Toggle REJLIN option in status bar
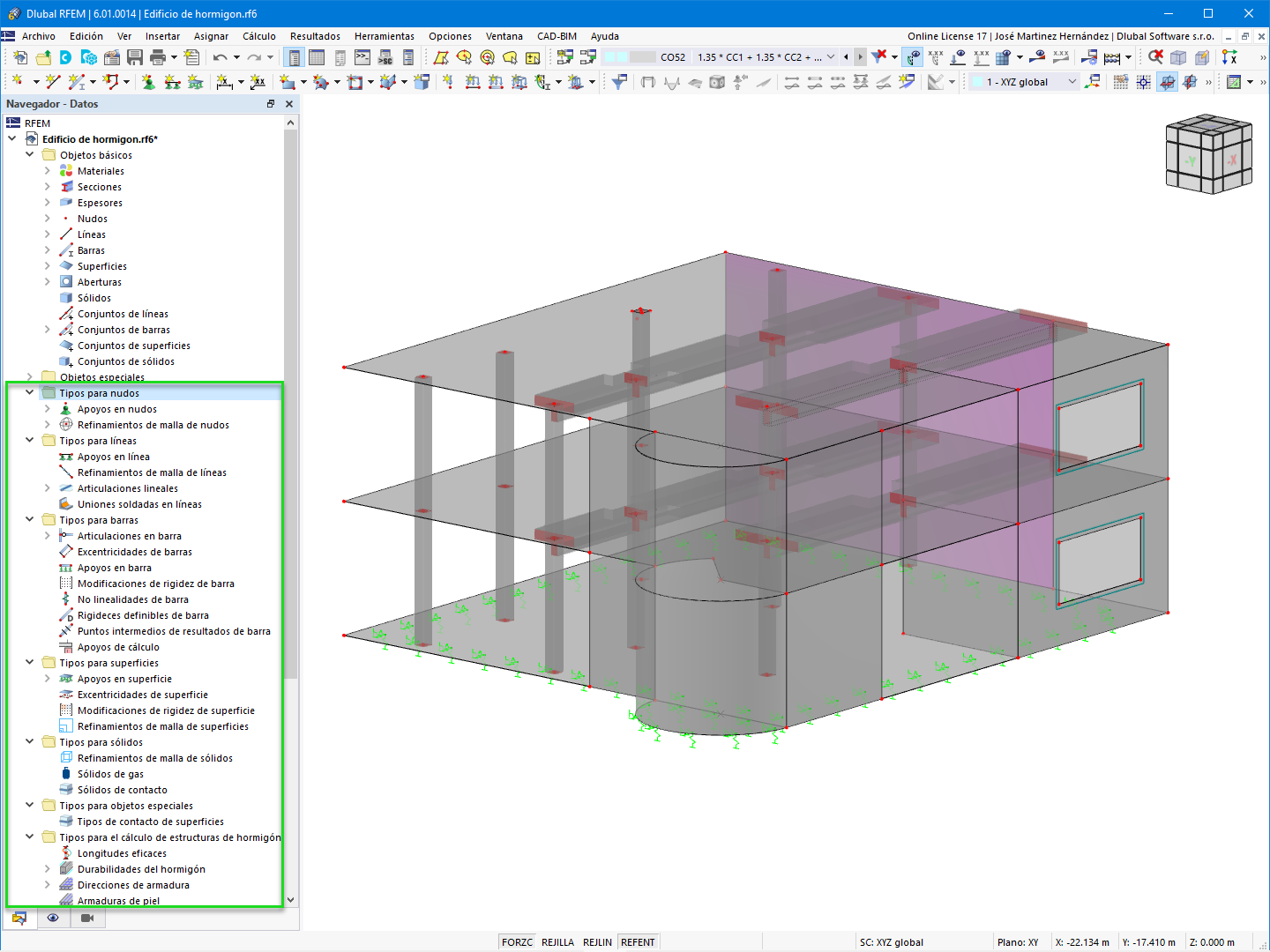Viewport: 1270px width, 952px height. (597, 942)
